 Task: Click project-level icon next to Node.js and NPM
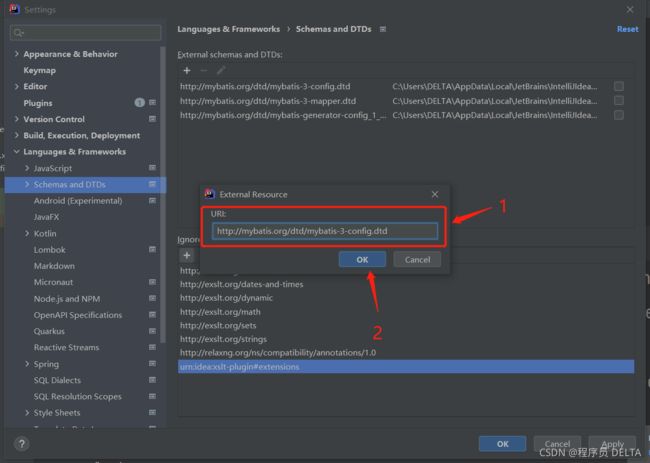[153, 298]
